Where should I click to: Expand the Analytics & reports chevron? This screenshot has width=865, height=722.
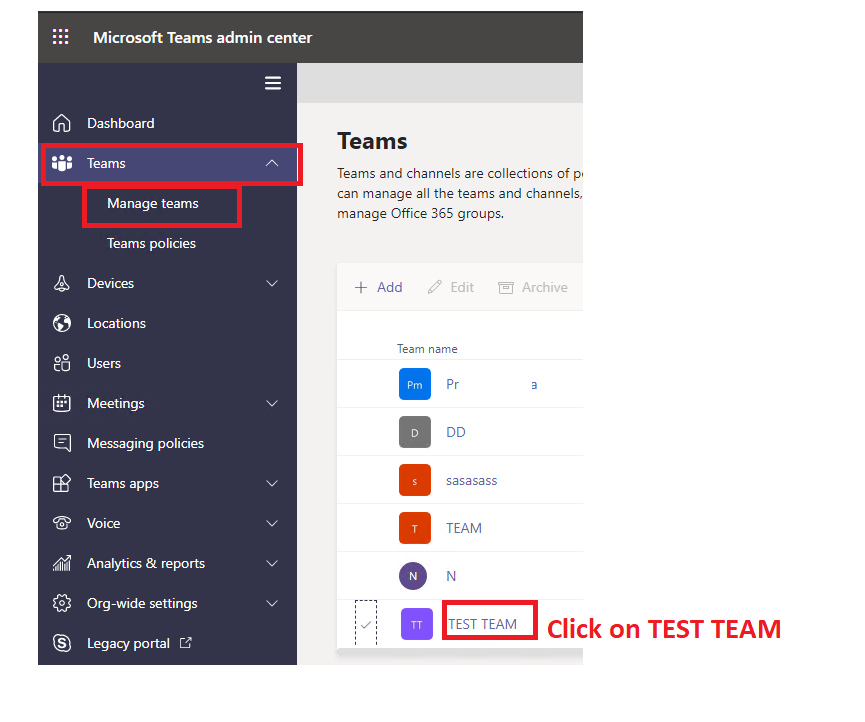272,563
